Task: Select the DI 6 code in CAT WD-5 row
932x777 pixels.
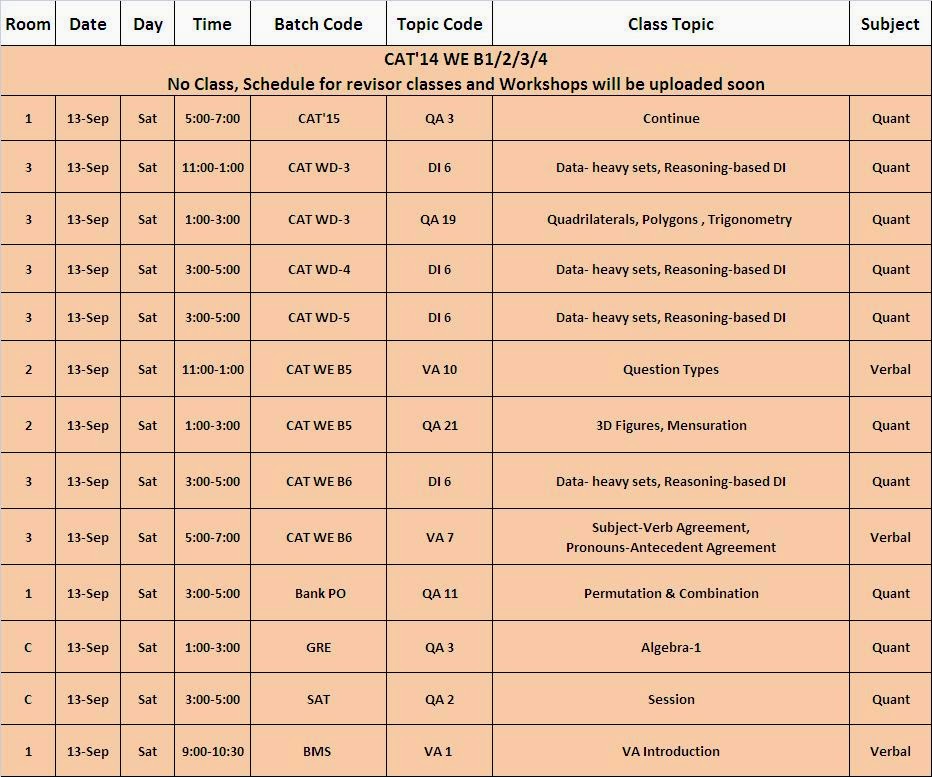Action: (439, 317)
